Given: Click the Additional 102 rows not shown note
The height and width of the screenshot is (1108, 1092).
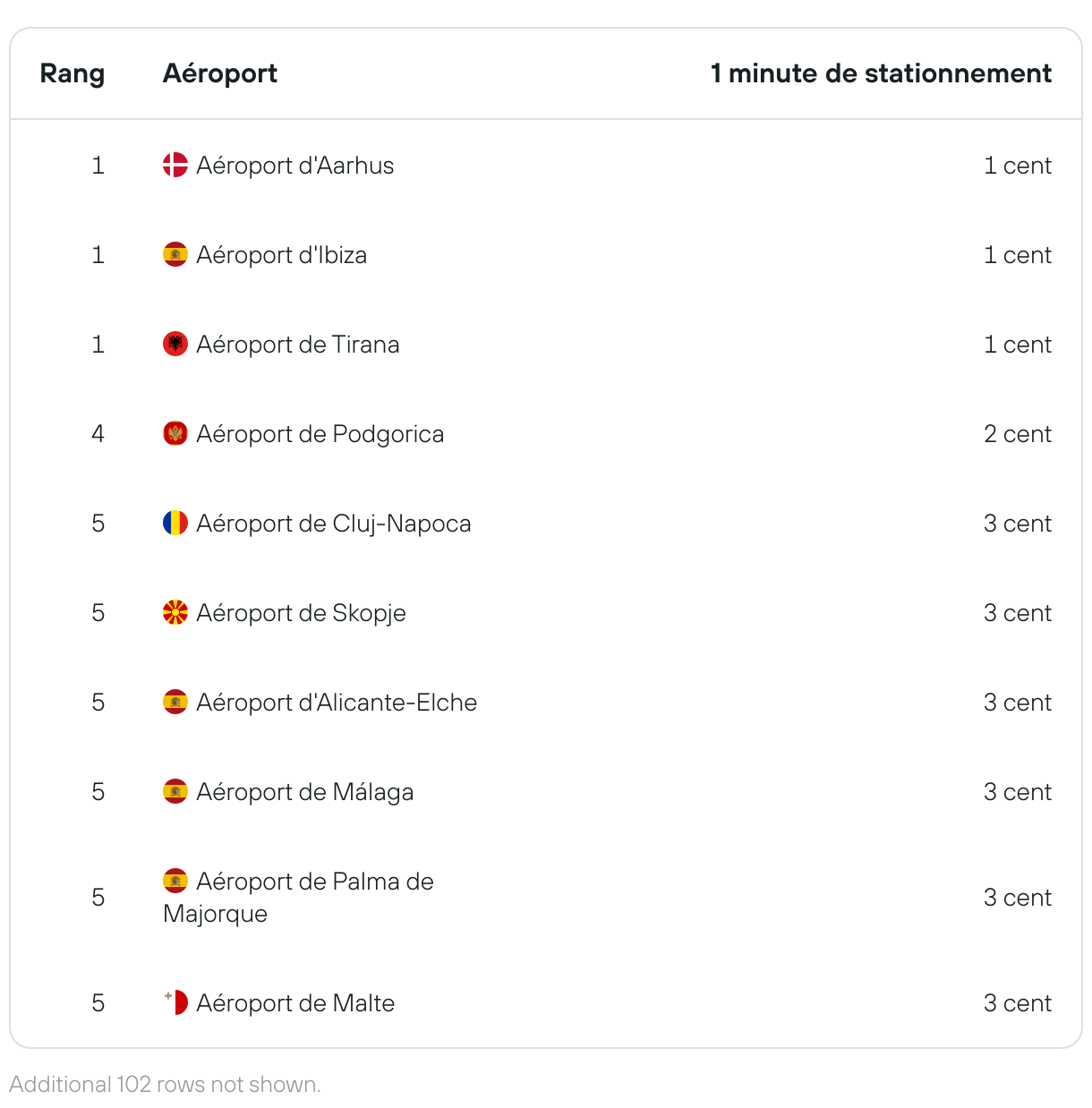Looking at the screenshot, I should tap(166, 1084).
